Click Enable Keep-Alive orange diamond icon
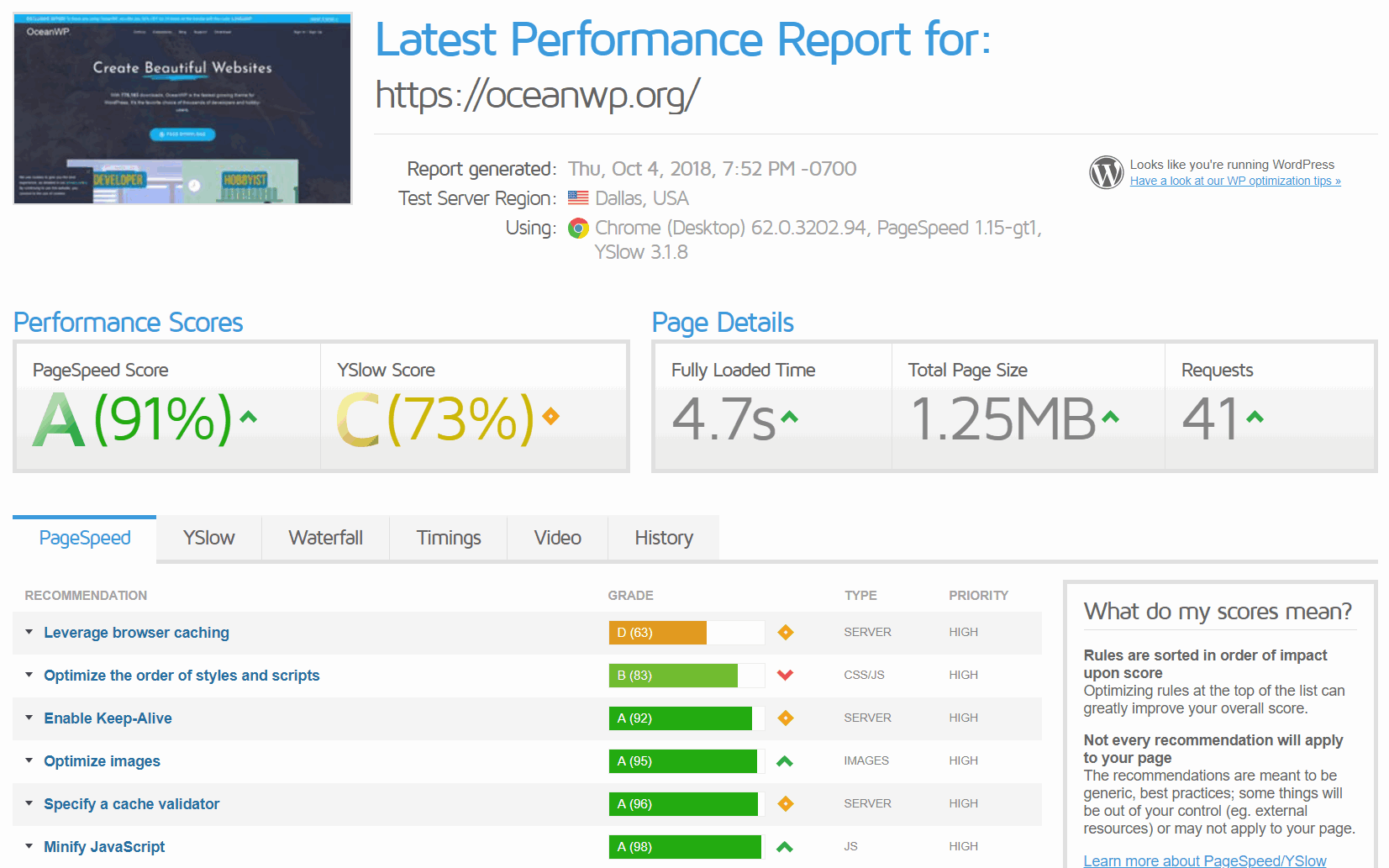Viewport: 1389px width, 868px height. pyautogui.click(x=786, y=718)
